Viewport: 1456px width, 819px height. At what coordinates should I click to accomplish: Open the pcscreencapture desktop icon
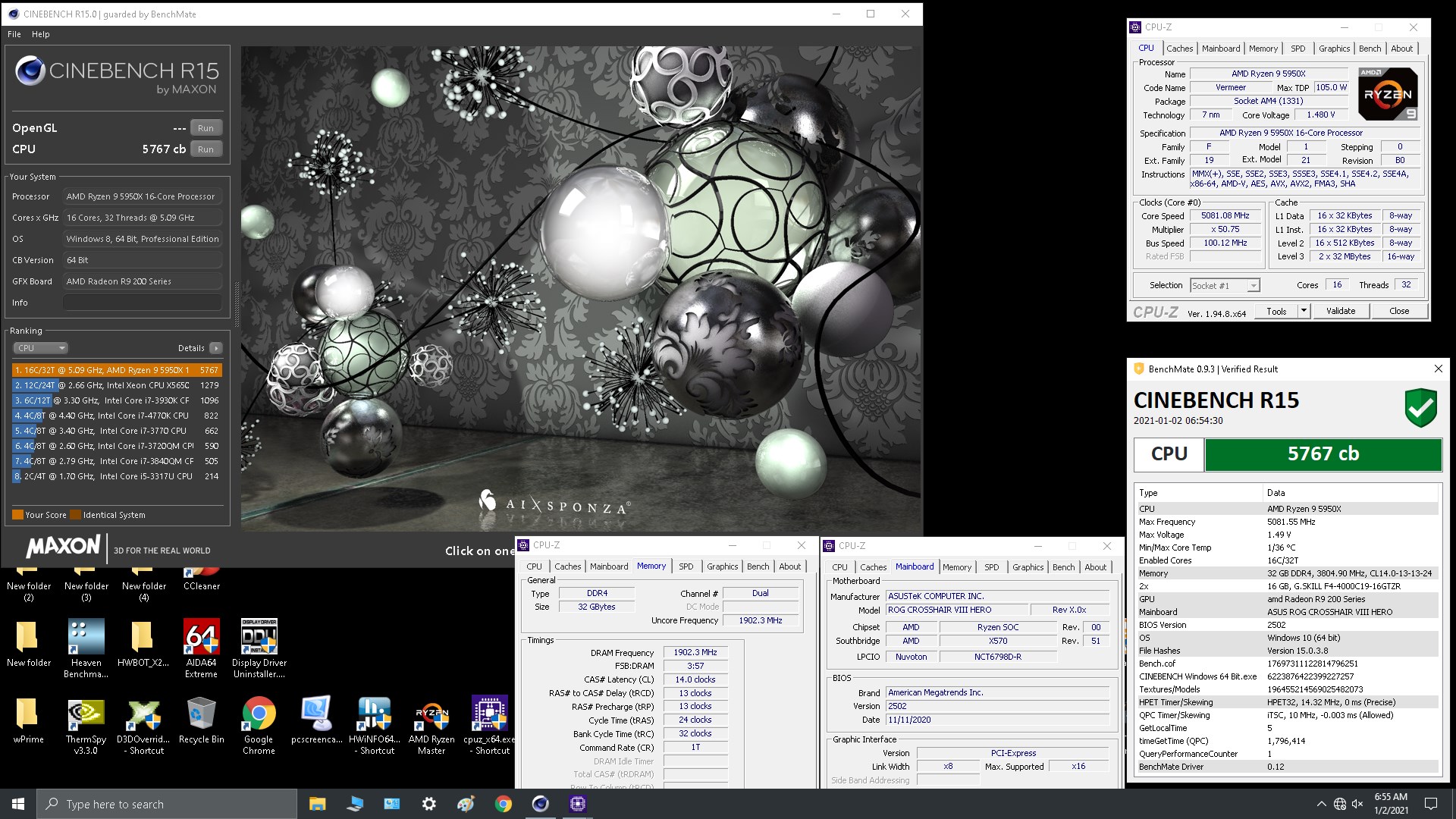tap(316, 720)
